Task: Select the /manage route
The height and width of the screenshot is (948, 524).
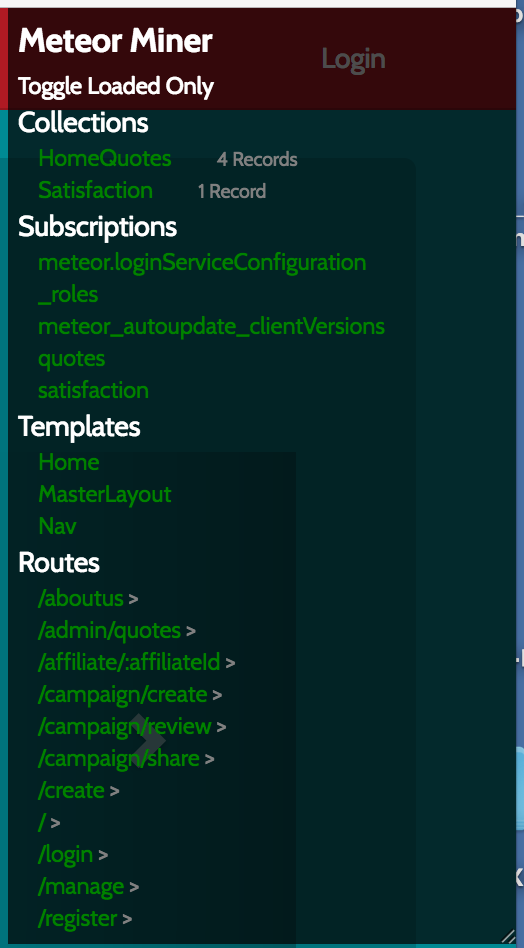Action: point(81,887)
